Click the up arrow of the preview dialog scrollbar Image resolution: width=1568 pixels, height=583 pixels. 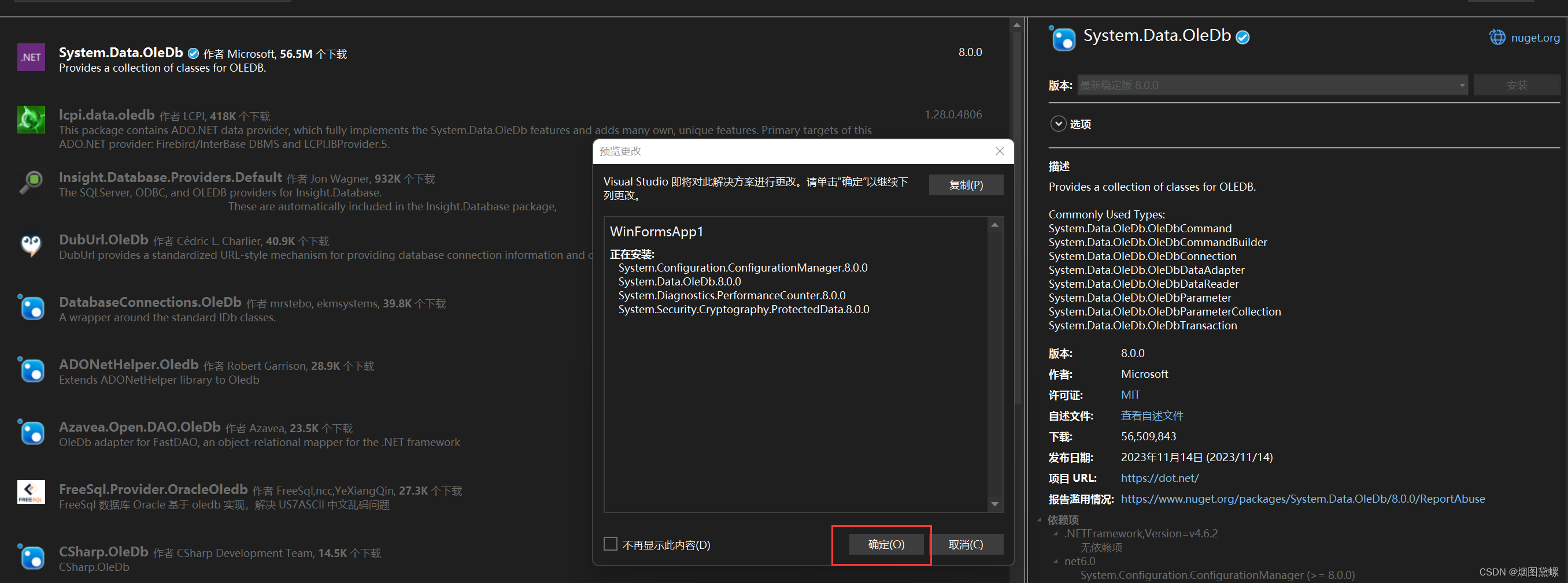click(994, 225)
